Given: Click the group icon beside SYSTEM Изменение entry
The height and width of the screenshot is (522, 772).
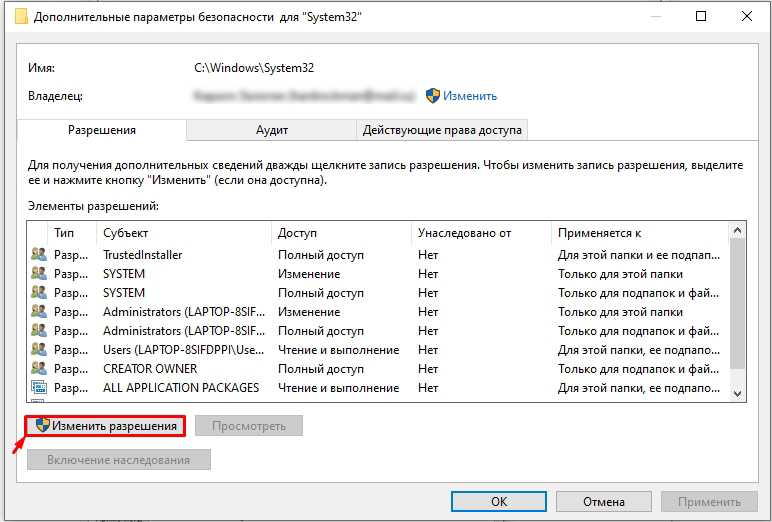Looking at the screenshot, I should tap(39, 273).
